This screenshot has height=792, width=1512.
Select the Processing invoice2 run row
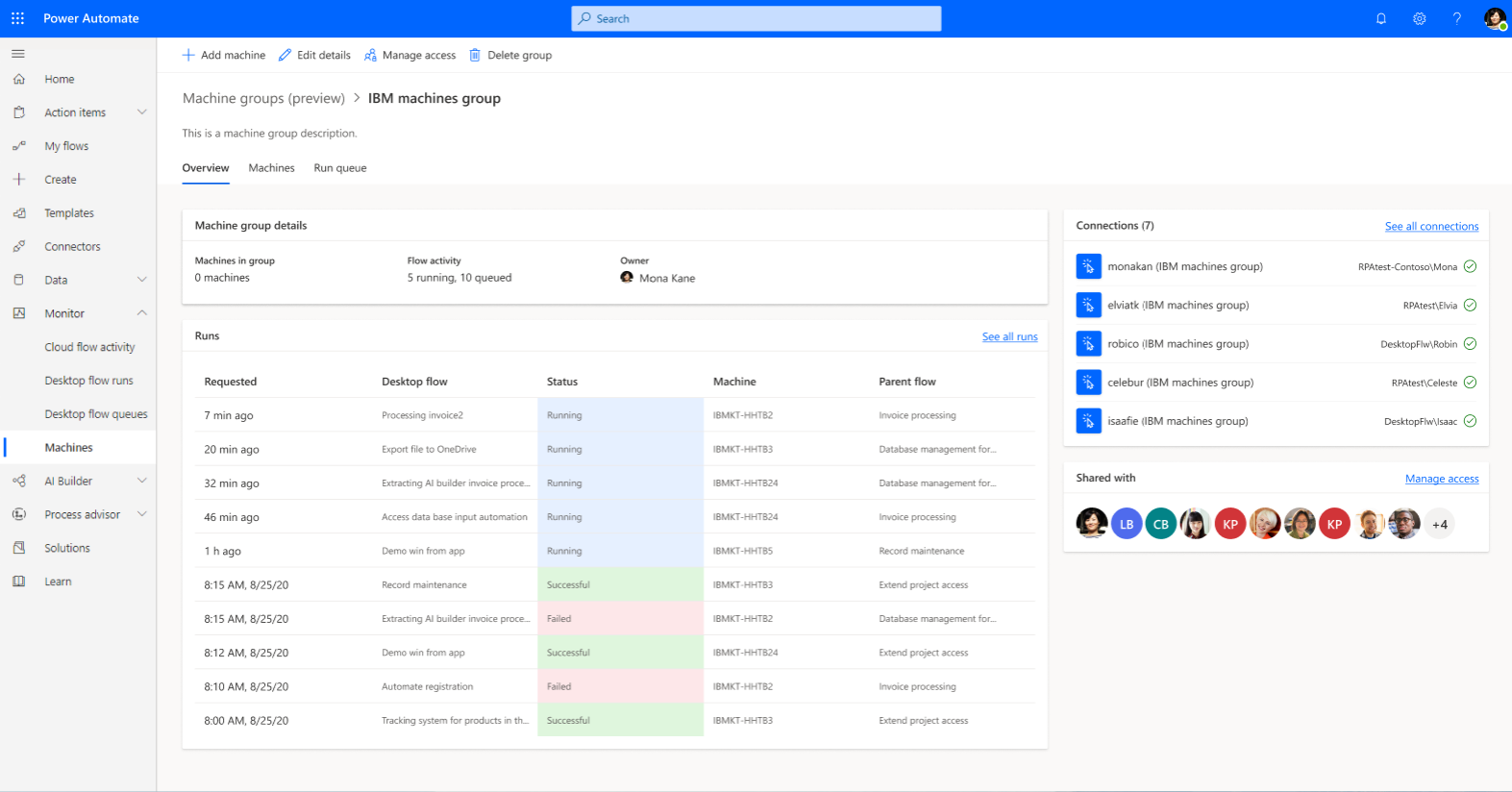coord(614,415)
